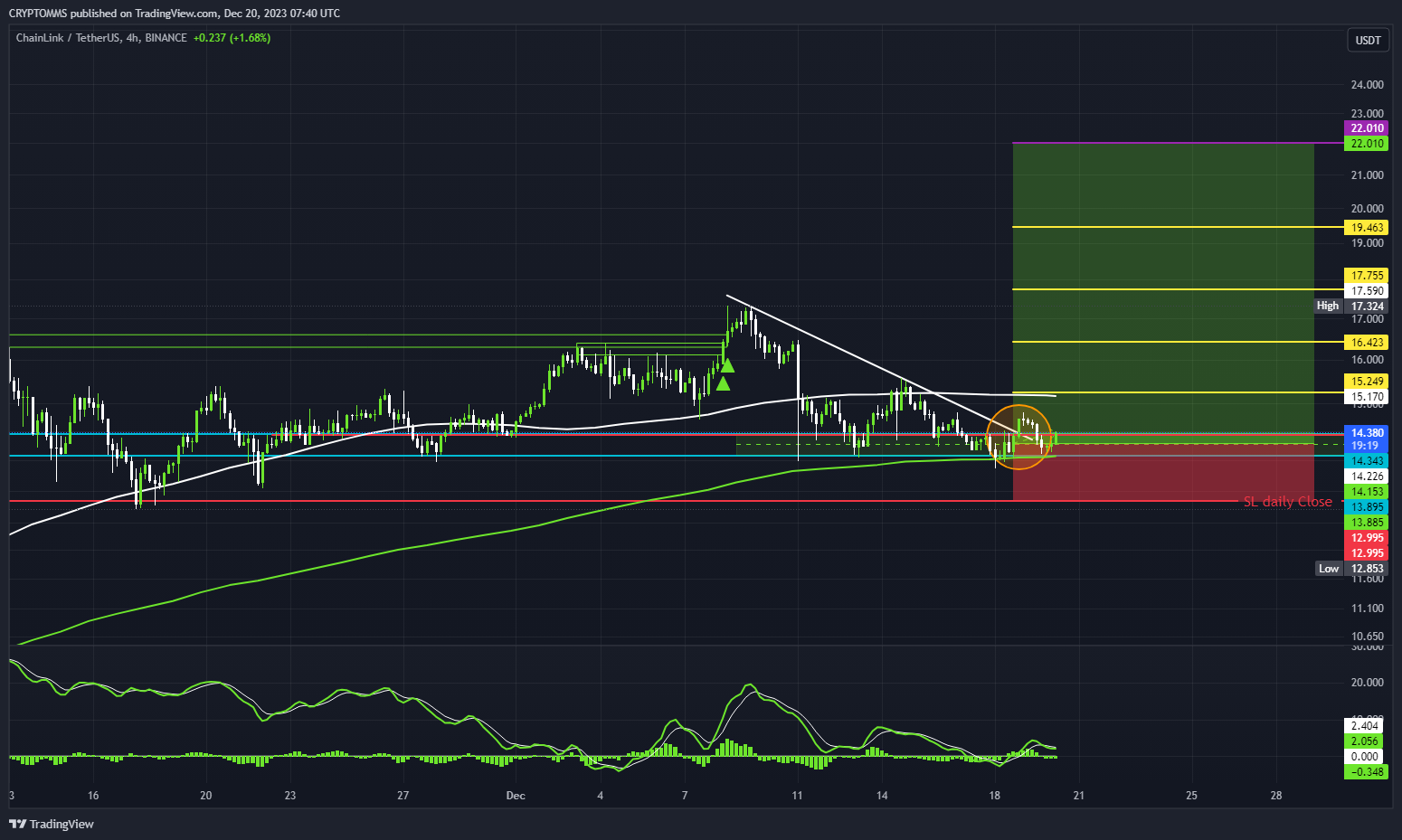Open the TradingView logo link

tap(52, 824)
